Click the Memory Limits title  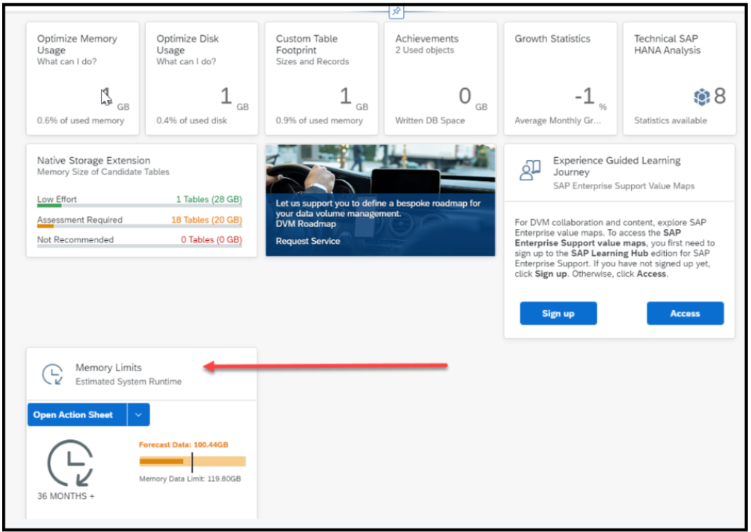pos(109,367)
